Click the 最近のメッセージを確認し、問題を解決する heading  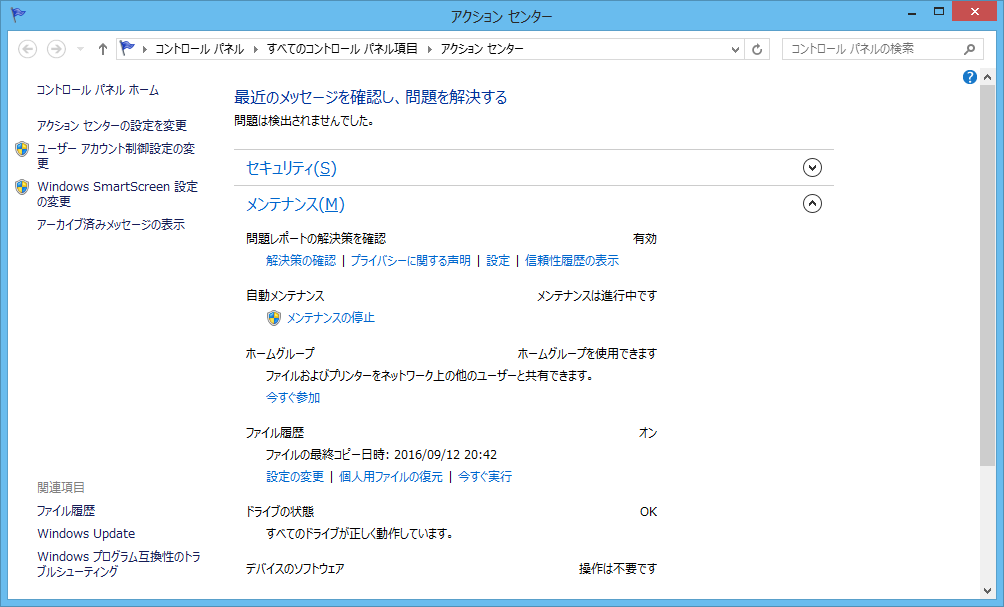370,97
